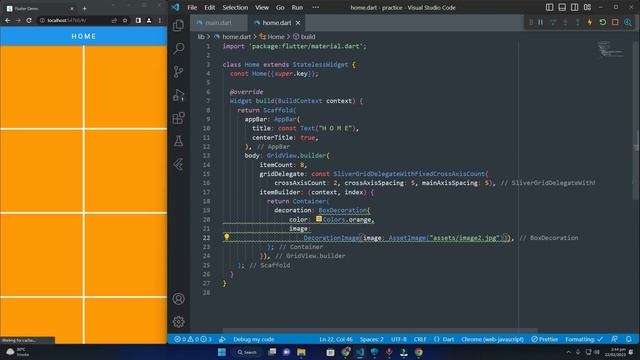This screenshot has height=360, width=640.
Task: Open the Selection menu
Action: (x=235, y=7)
